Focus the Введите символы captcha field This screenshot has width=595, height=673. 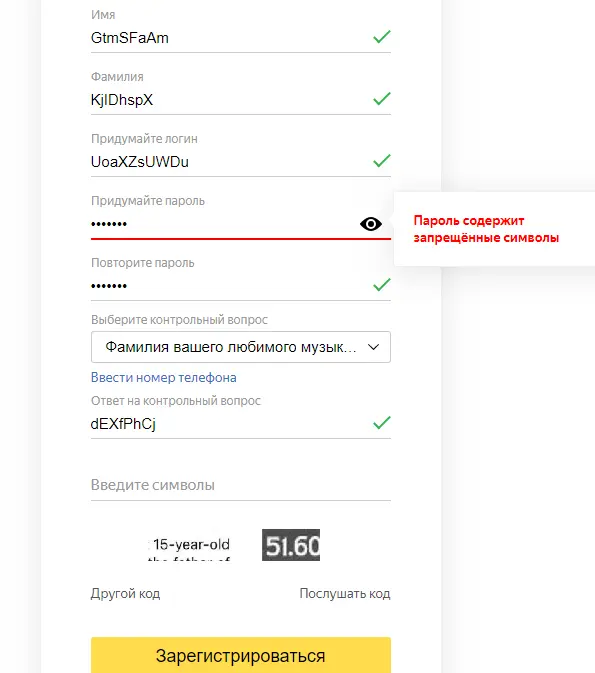pos(241,485)
